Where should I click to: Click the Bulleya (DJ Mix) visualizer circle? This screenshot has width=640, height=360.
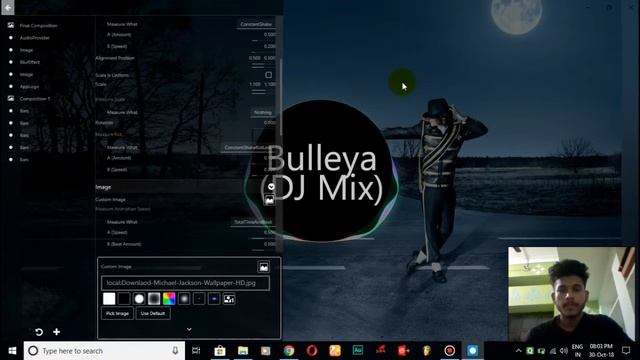[321, 171]
